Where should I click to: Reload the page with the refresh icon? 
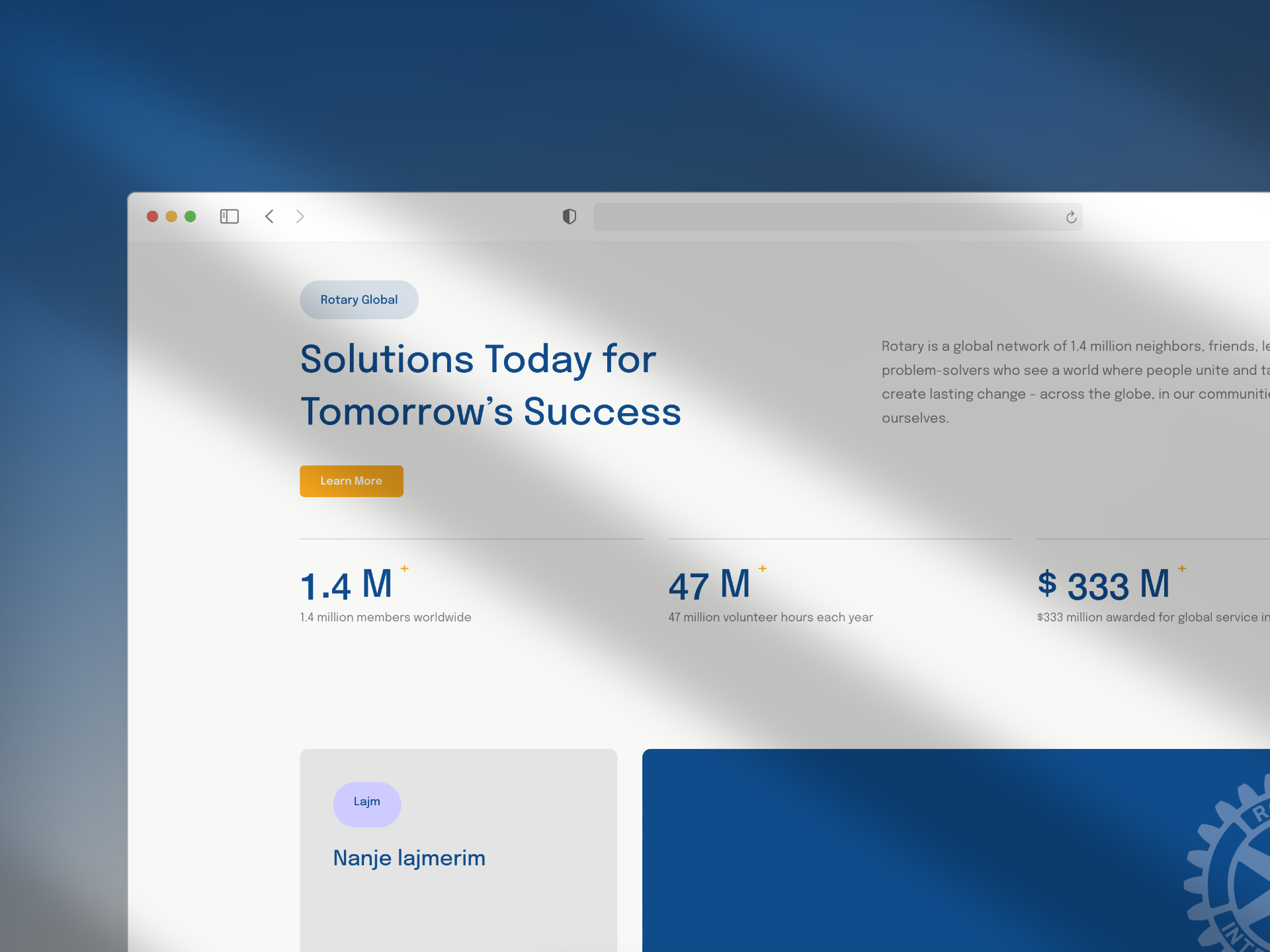pos(1071,217)
